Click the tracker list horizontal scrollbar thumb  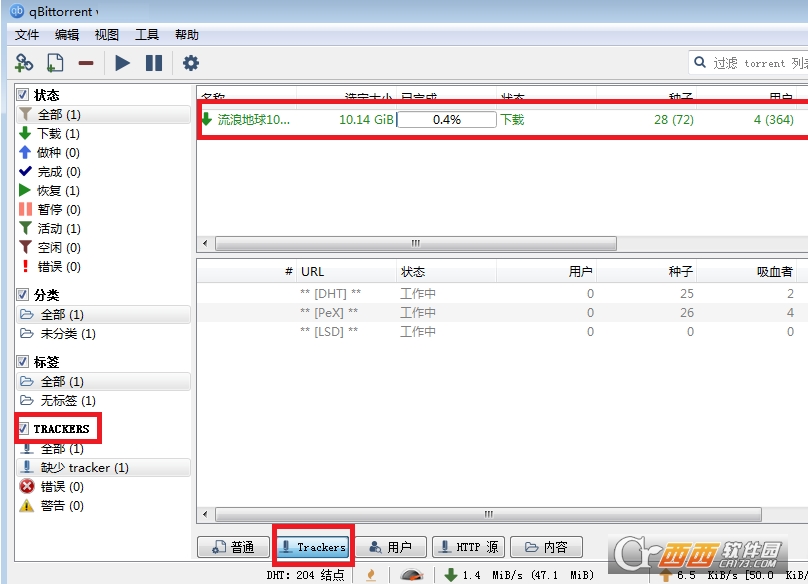point(489,514)
